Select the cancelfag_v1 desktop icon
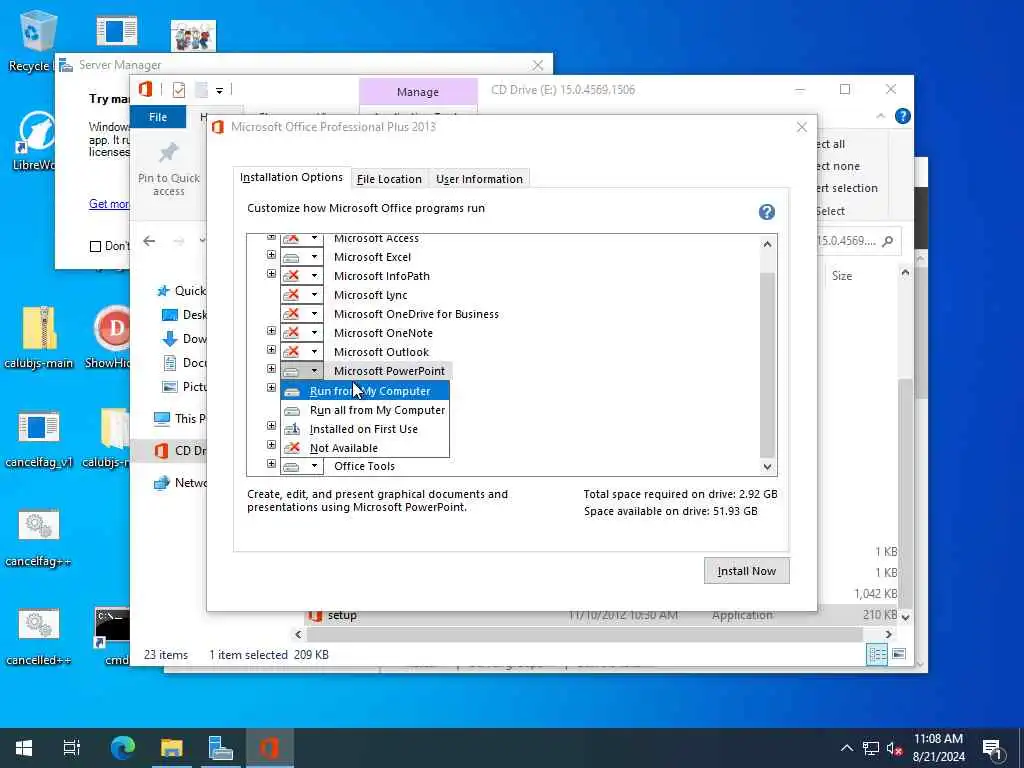The image size is (1024, 768). click(39, 440)
